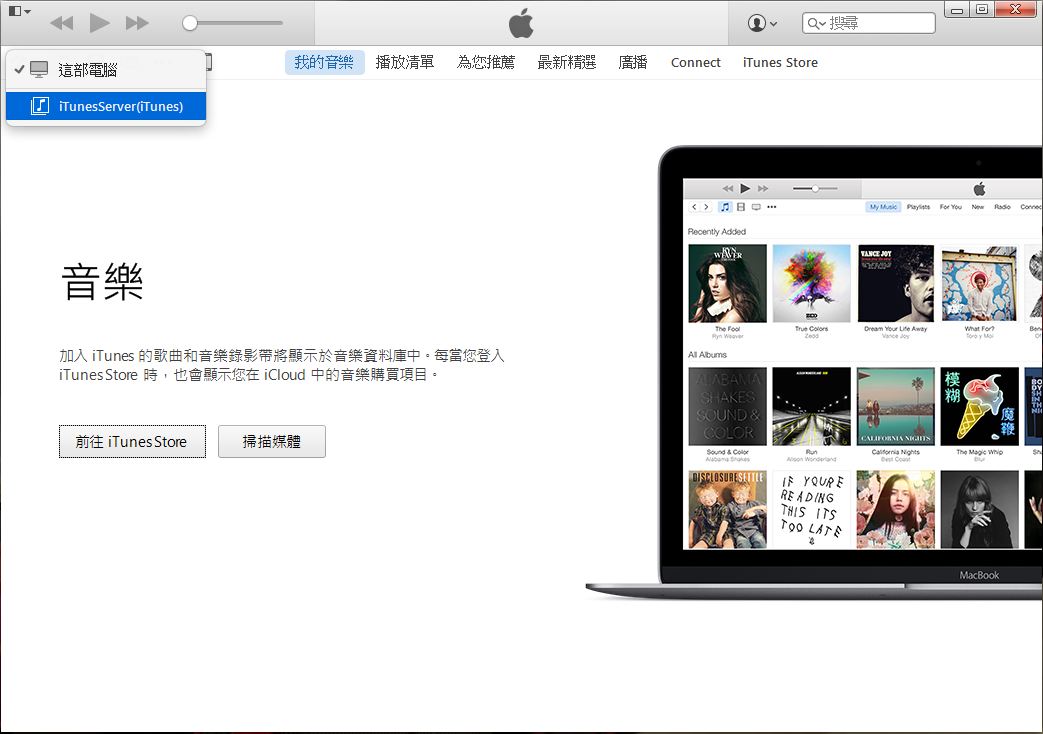Click the fast-forward playback button
Screen dimensions: 1043x734
click(137, 23)
